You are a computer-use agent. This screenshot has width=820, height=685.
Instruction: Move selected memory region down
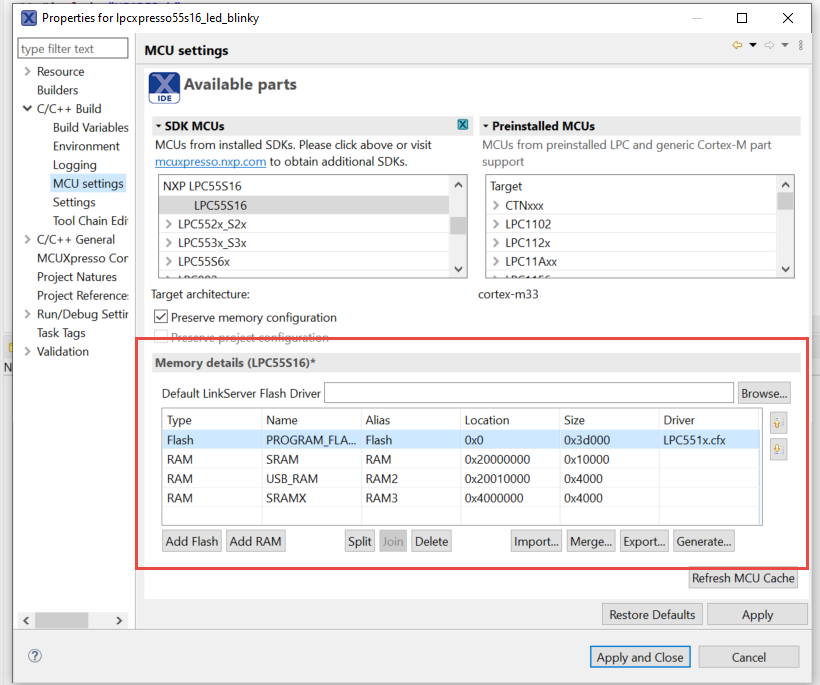(778, 450)
